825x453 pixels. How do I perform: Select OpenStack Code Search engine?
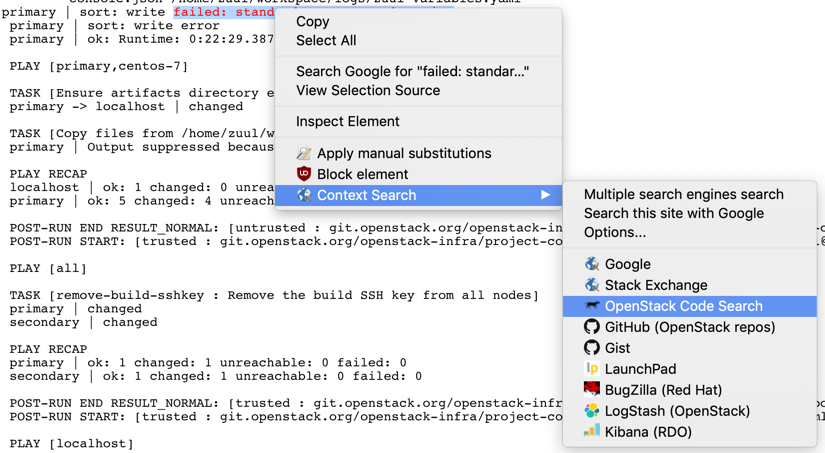coord(683,306)
